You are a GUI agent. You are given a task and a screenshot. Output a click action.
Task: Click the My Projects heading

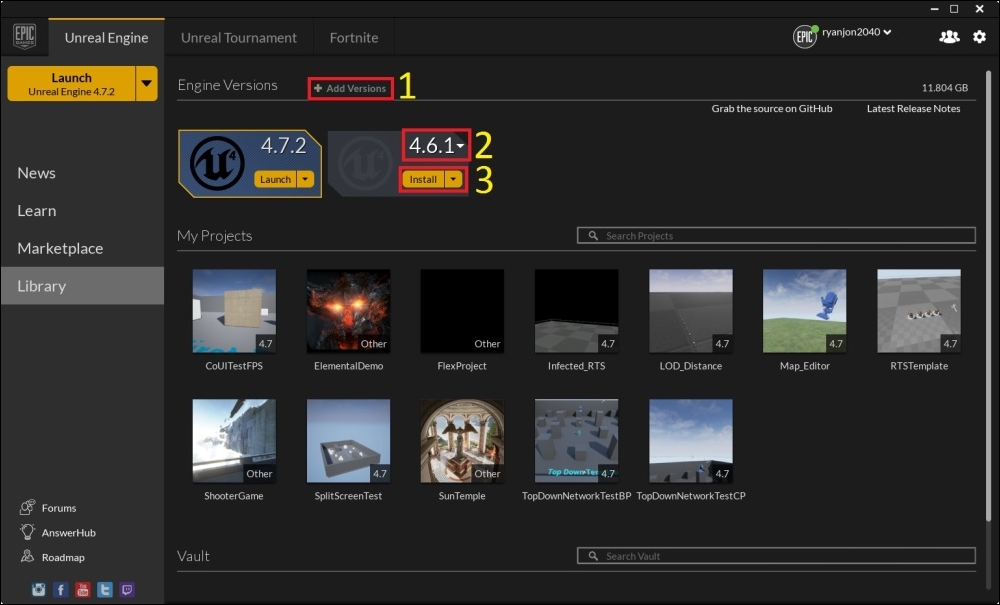(214, 236)
